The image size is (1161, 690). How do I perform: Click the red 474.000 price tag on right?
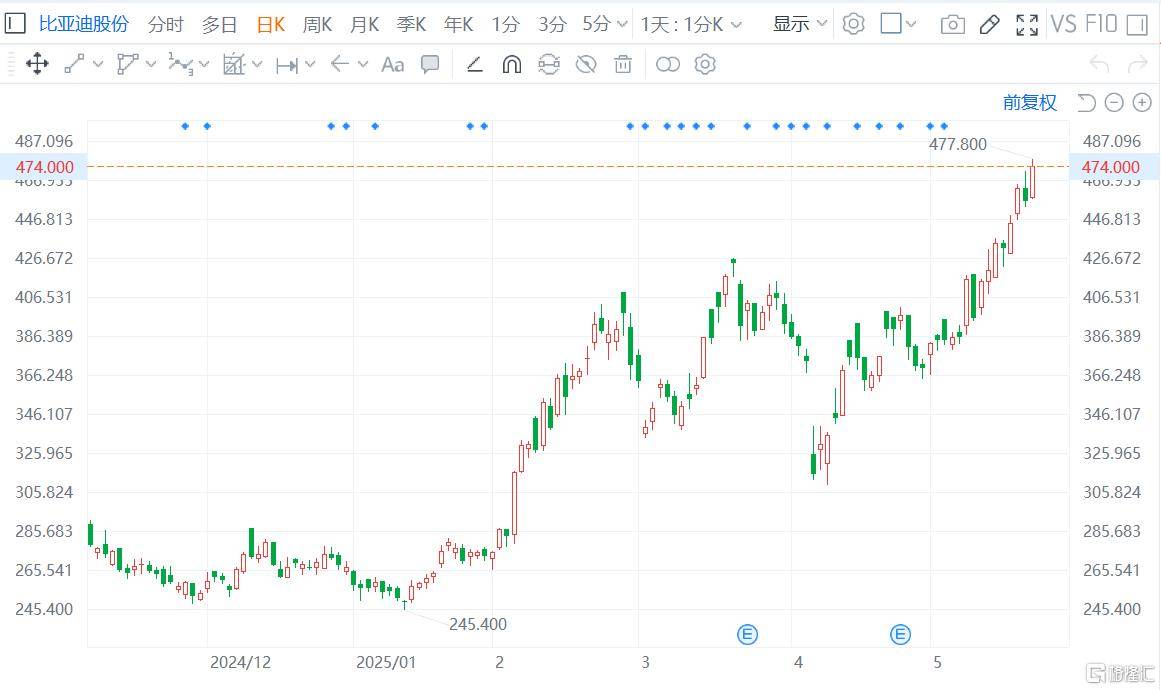(1111, 167)
